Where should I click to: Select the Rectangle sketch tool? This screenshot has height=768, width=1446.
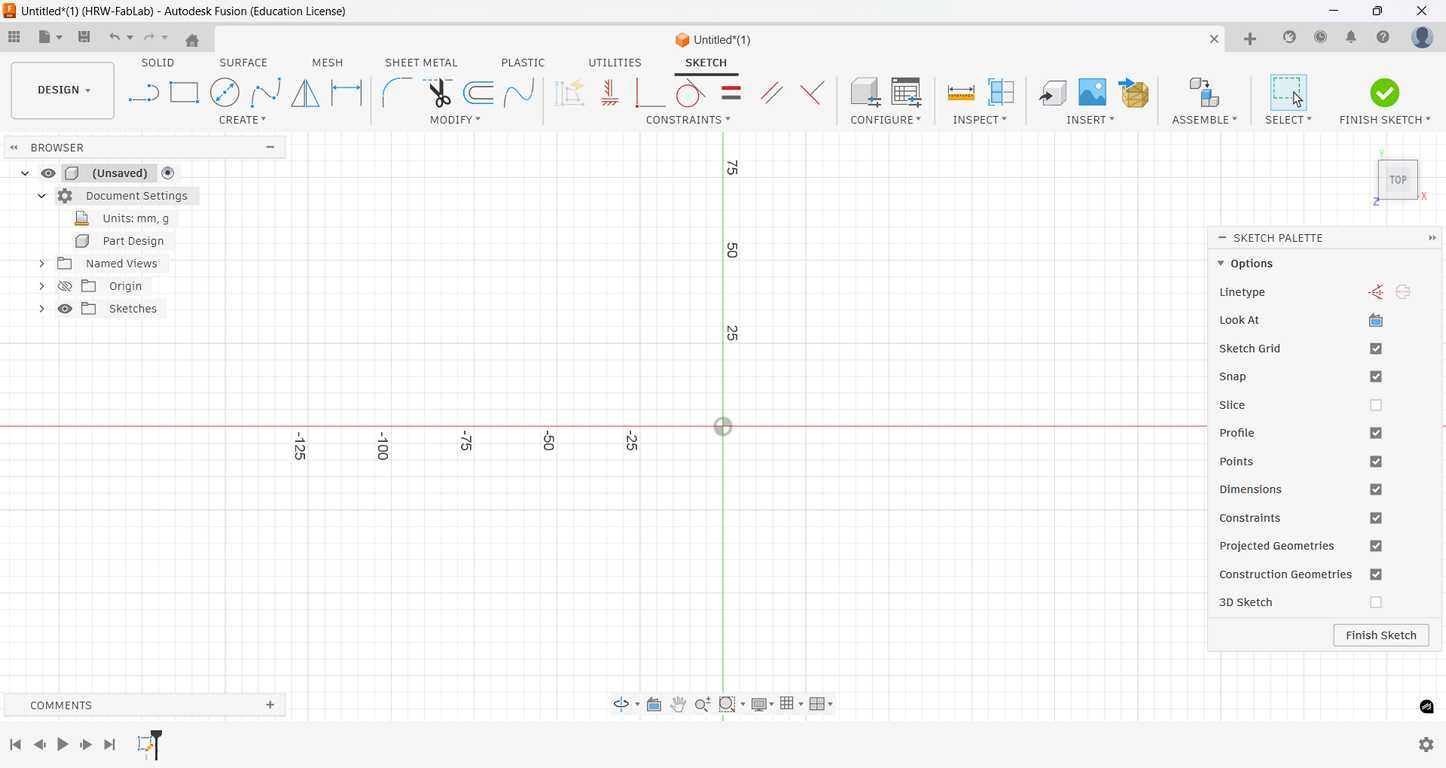point(184,93)
